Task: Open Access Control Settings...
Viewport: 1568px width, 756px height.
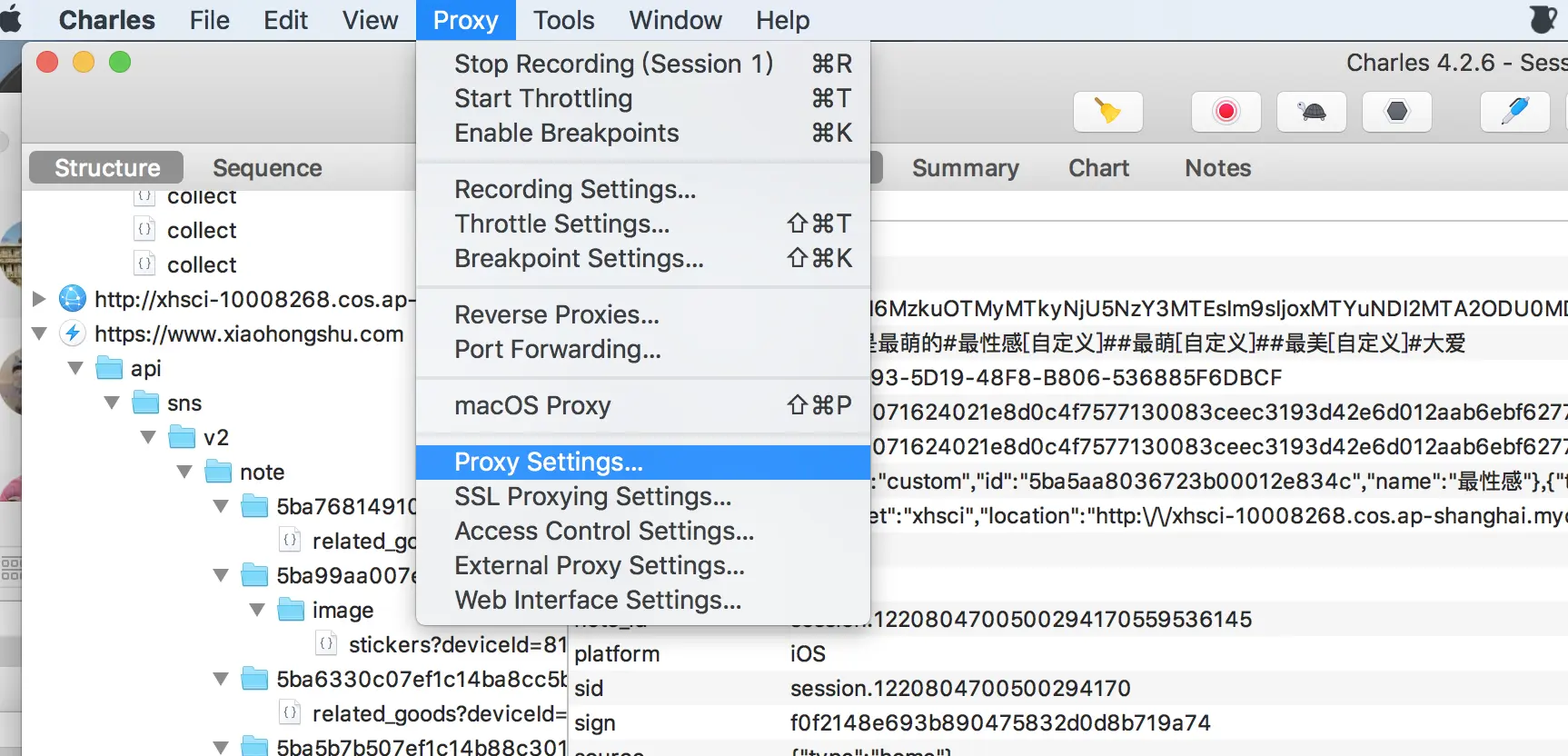Action: [x=643, y=532]
